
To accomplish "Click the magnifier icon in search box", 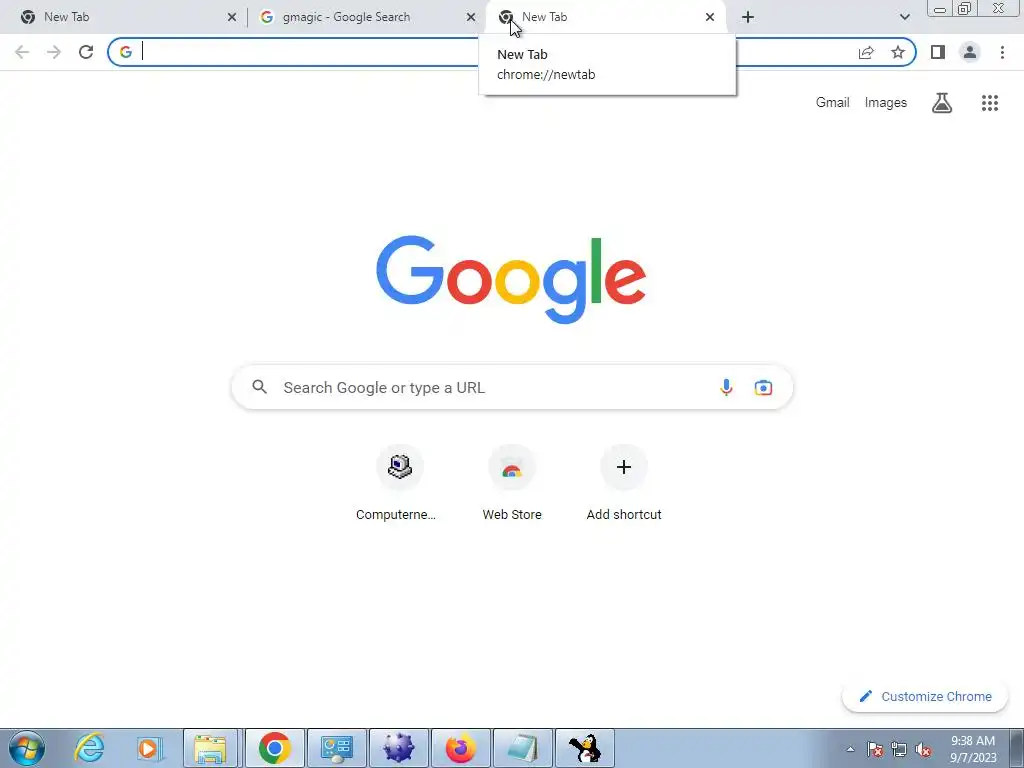I will [260, 387].
